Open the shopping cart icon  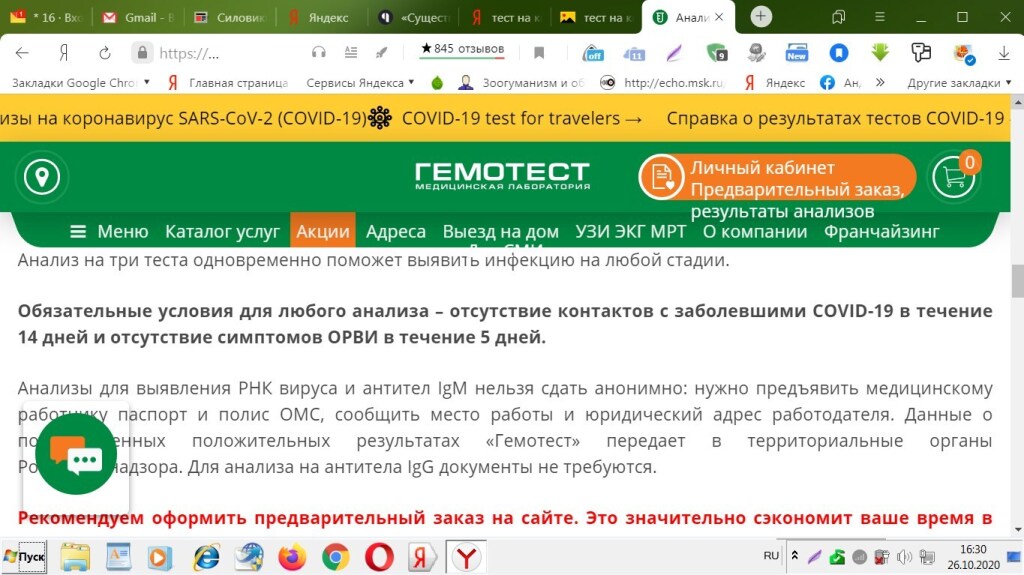(x=953, y=178)
